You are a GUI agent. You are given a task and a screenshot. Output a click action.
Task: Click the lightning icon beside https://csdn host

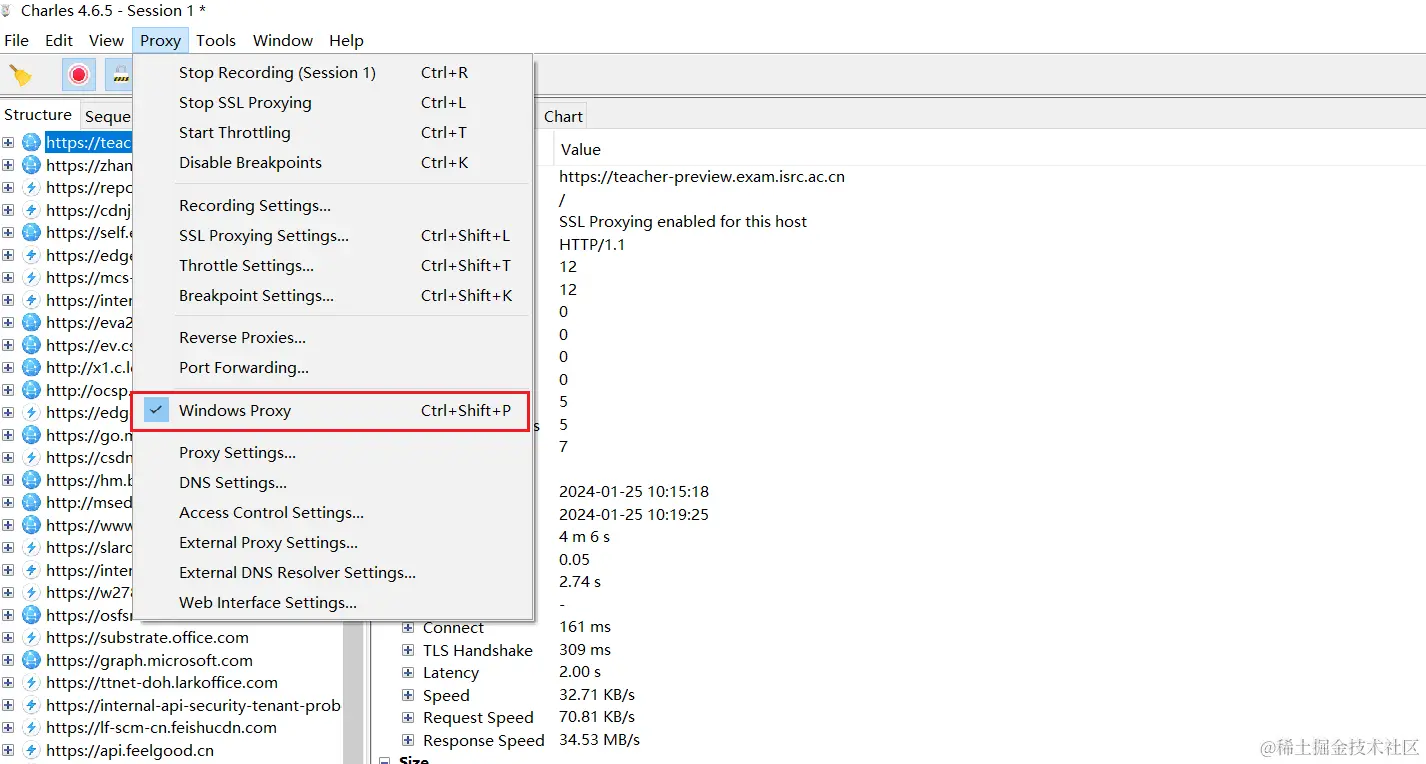coord(31,457)
